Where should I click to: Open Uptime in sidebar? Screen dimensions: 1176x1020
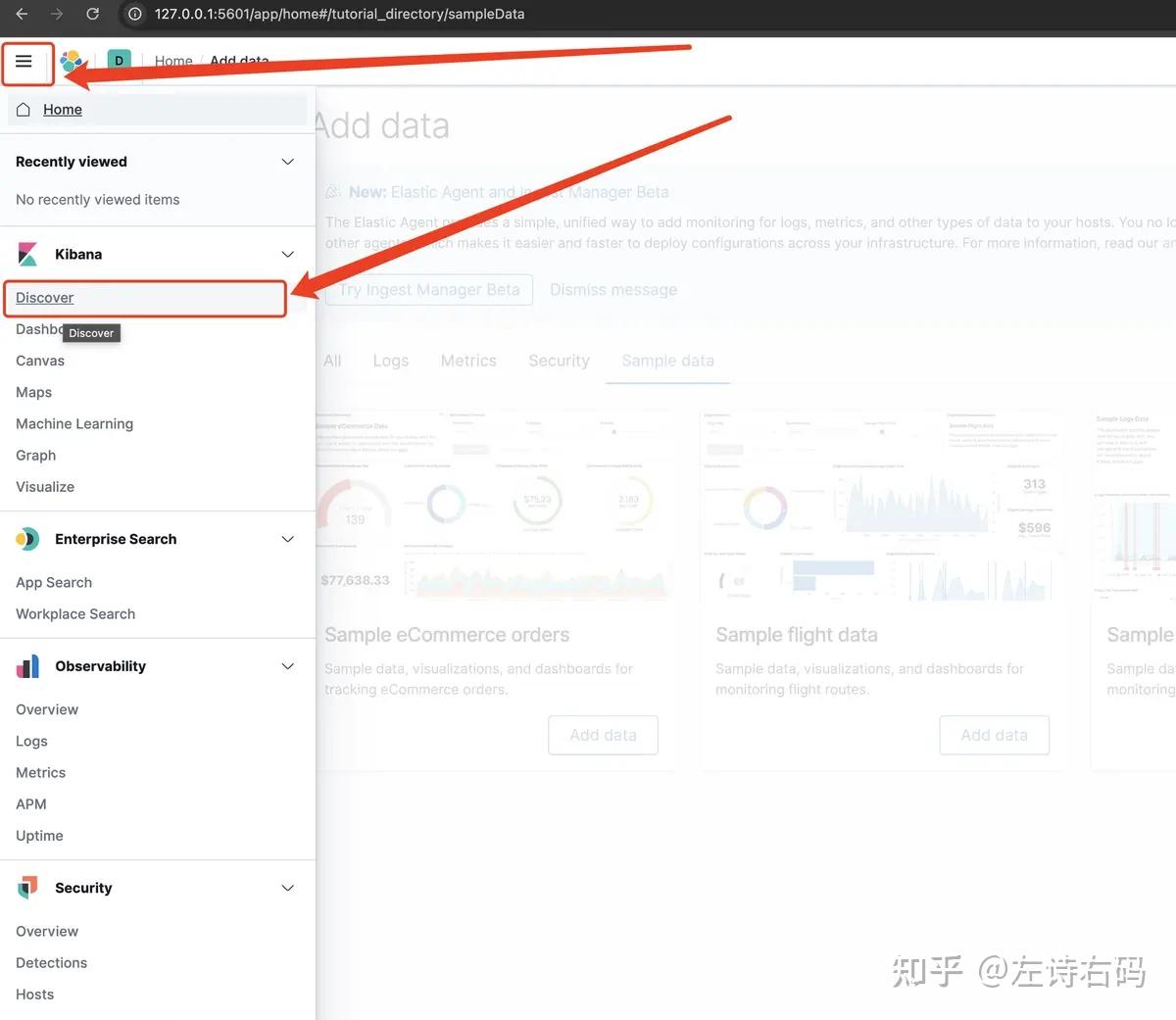click(39, 835)
